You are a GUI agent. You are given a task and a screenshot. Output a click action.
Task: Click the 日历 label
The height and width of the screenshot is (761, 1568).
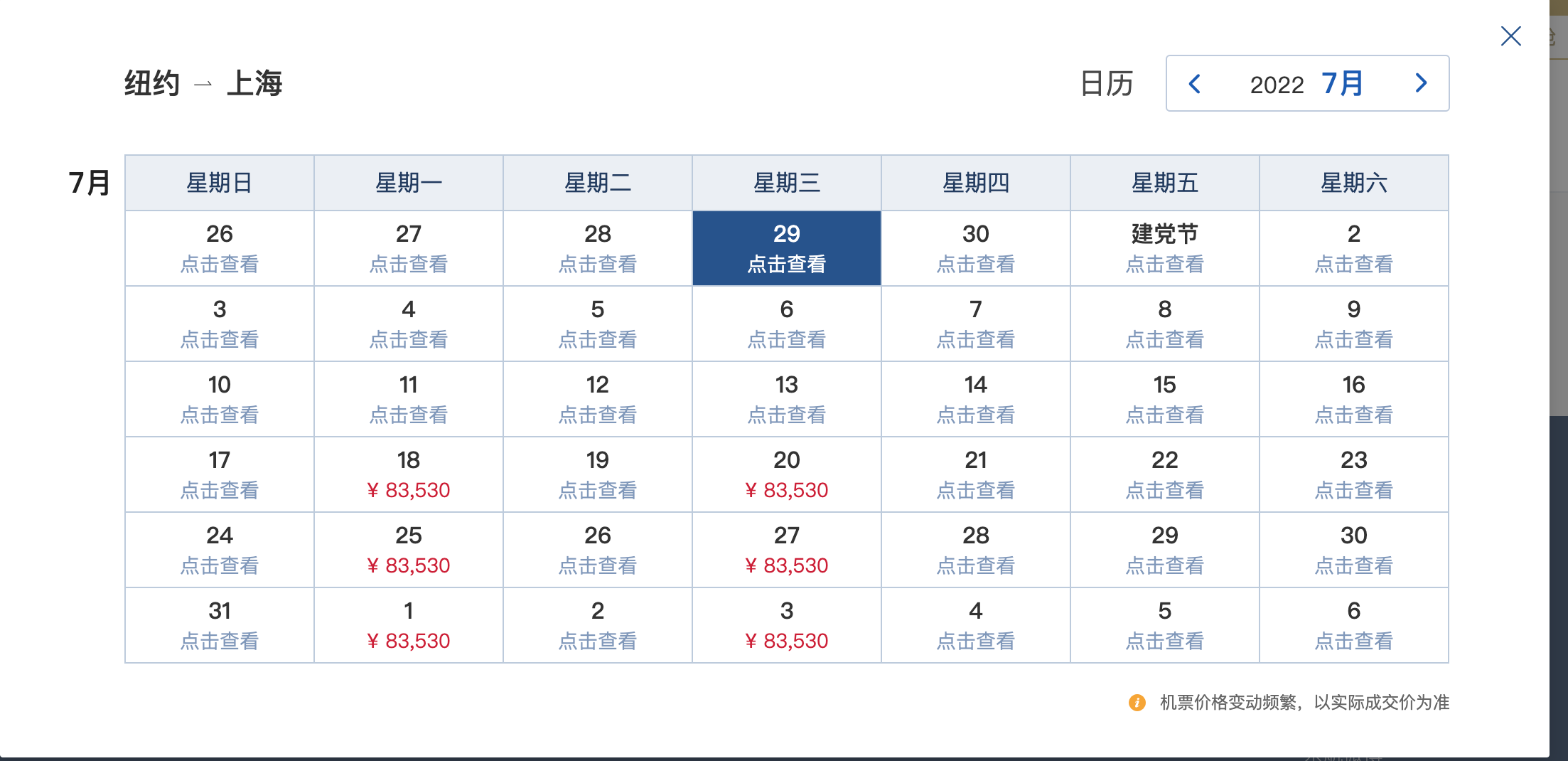(x=1106, y=83)
